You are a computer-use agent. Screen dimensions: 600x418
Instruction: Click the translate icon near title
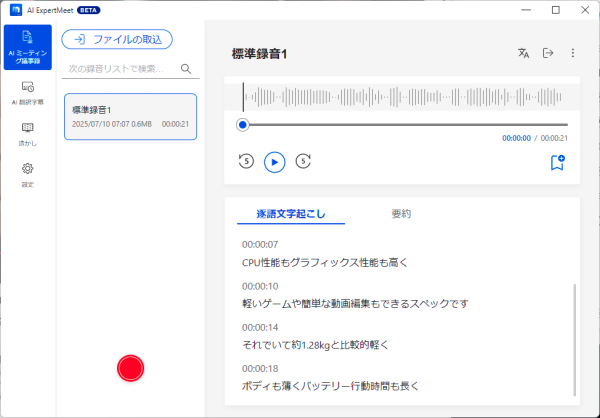[523, 53]
